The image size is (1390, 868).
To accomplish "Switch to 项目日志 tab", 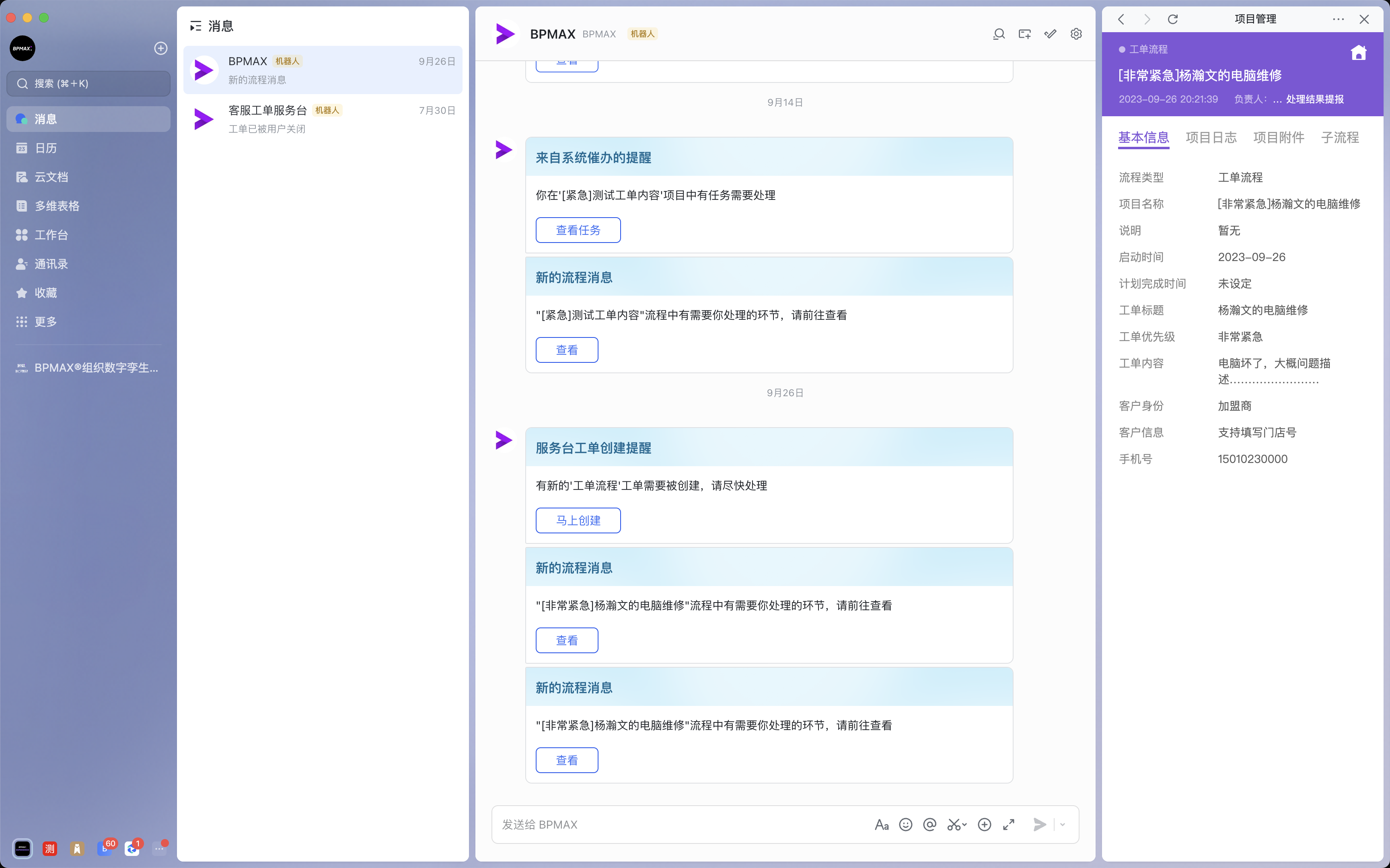I will tap(1211, 138).
